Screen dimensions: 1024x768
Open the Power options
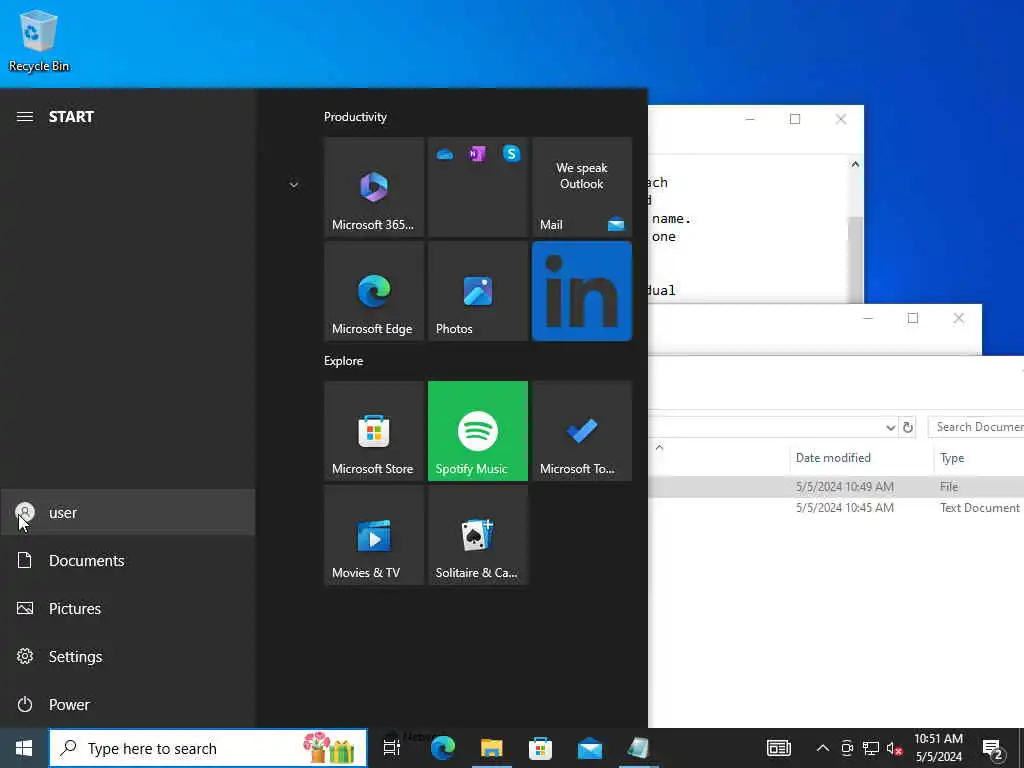tap(128, 705)
